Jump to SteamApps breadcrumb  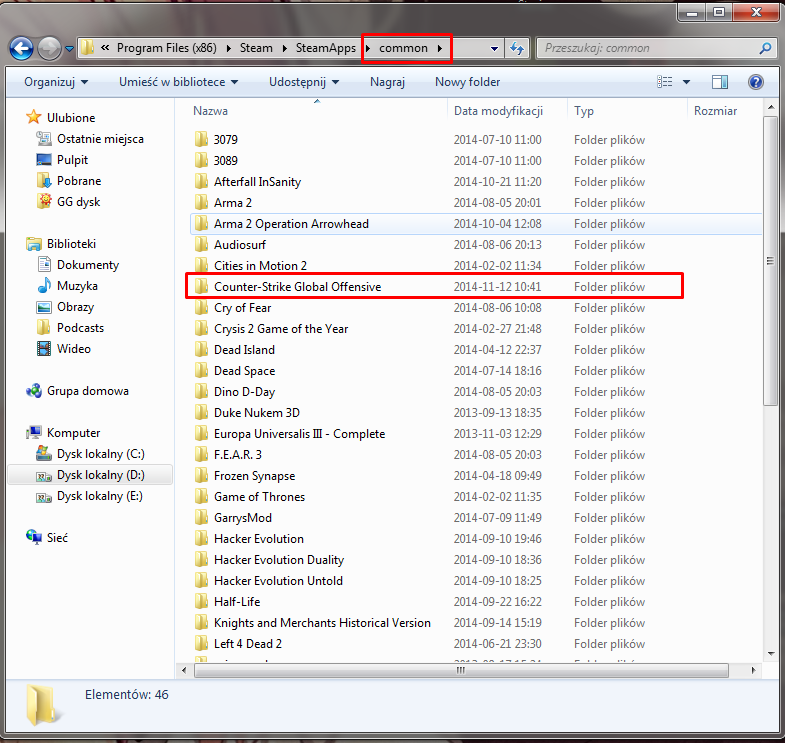point(325,48)
